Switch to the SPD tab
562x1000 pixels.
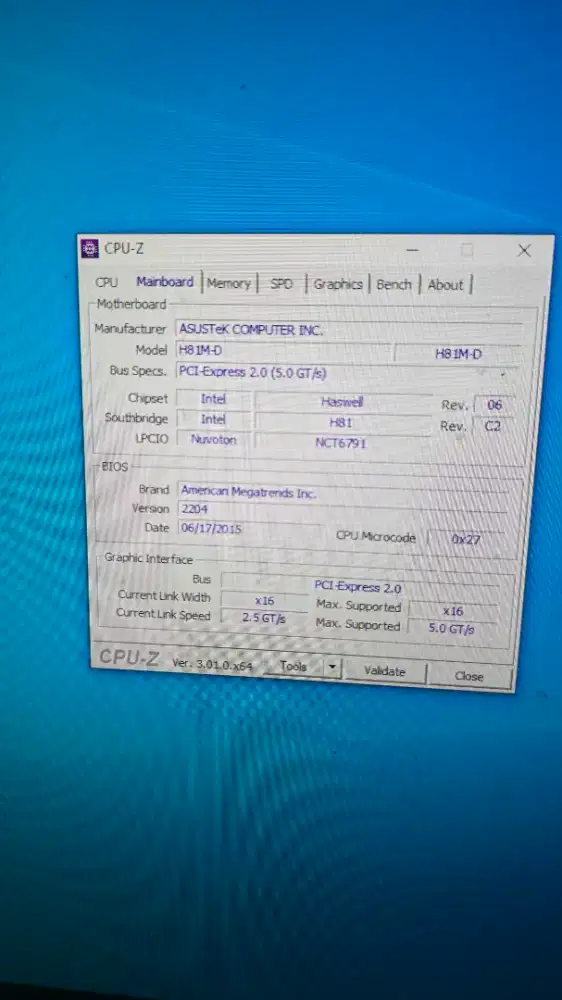(281, 284)
